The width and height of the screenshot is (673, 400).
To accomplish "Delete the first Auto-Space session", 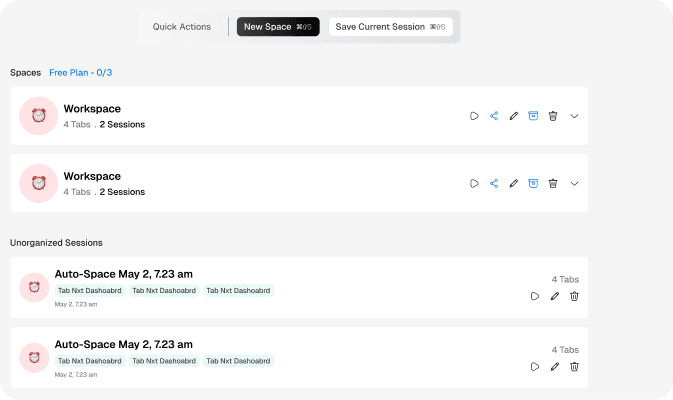I will click(574, 296).
